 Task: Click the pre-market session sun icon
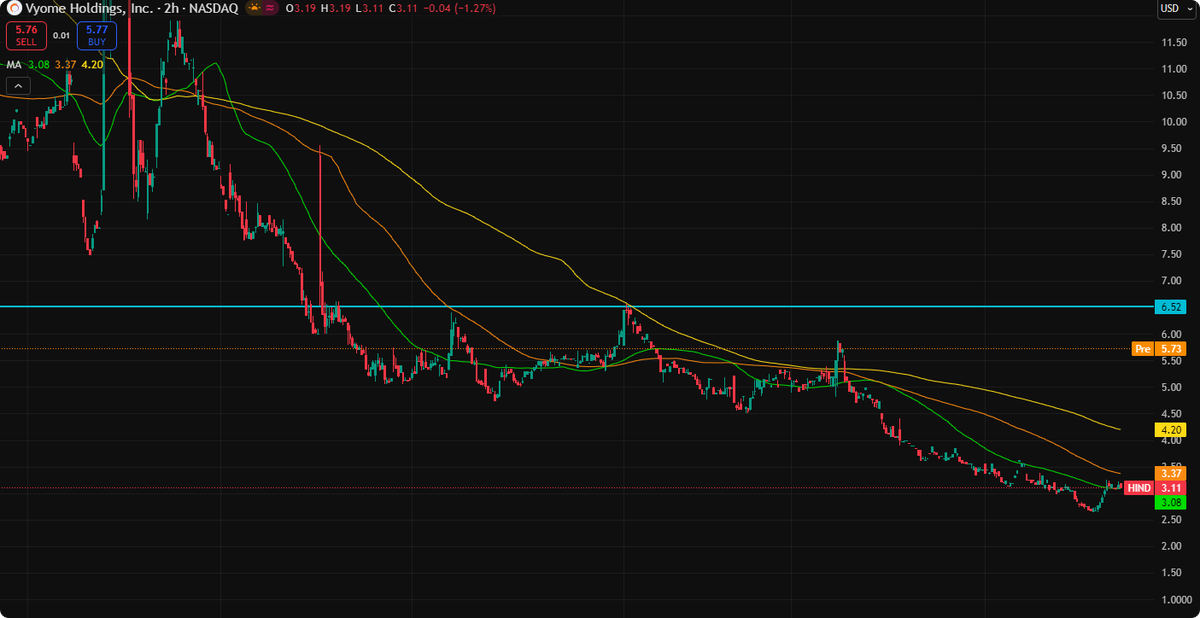point(255,8)
